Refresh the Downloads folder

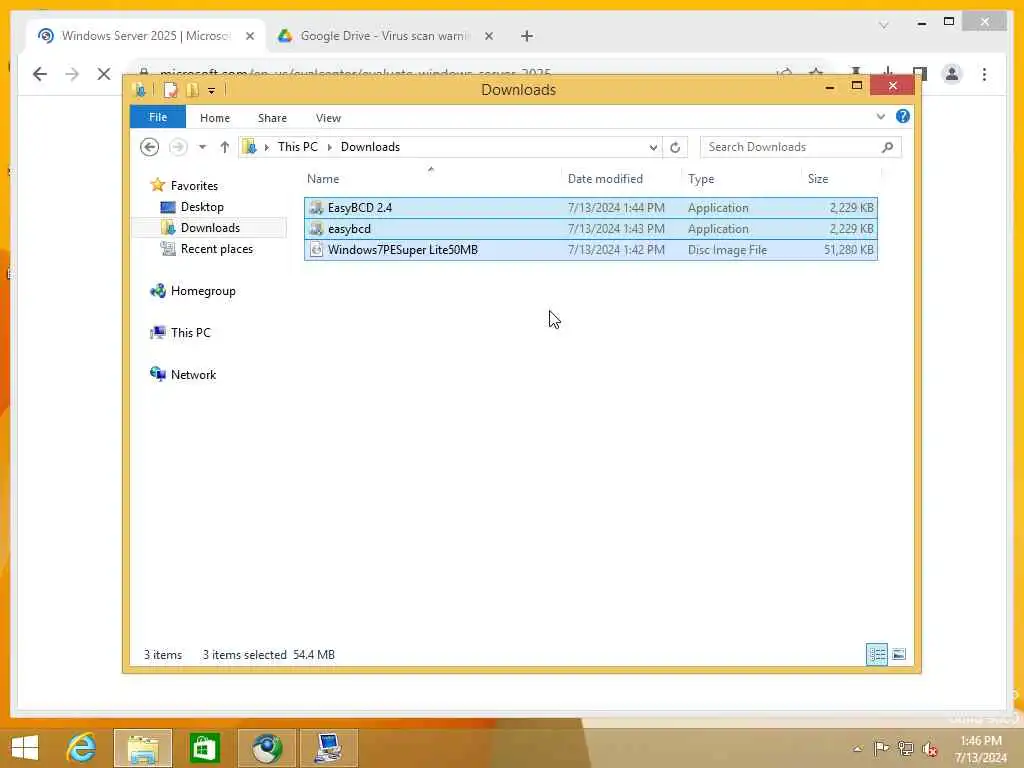[675, 148]
